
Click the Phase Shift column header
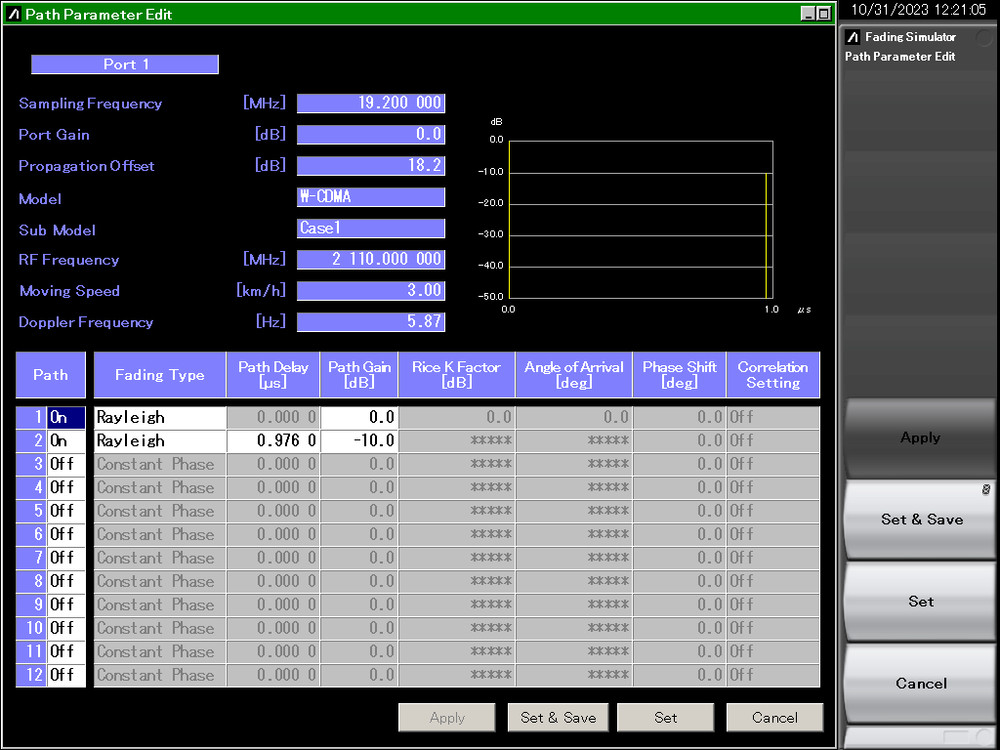679,375
